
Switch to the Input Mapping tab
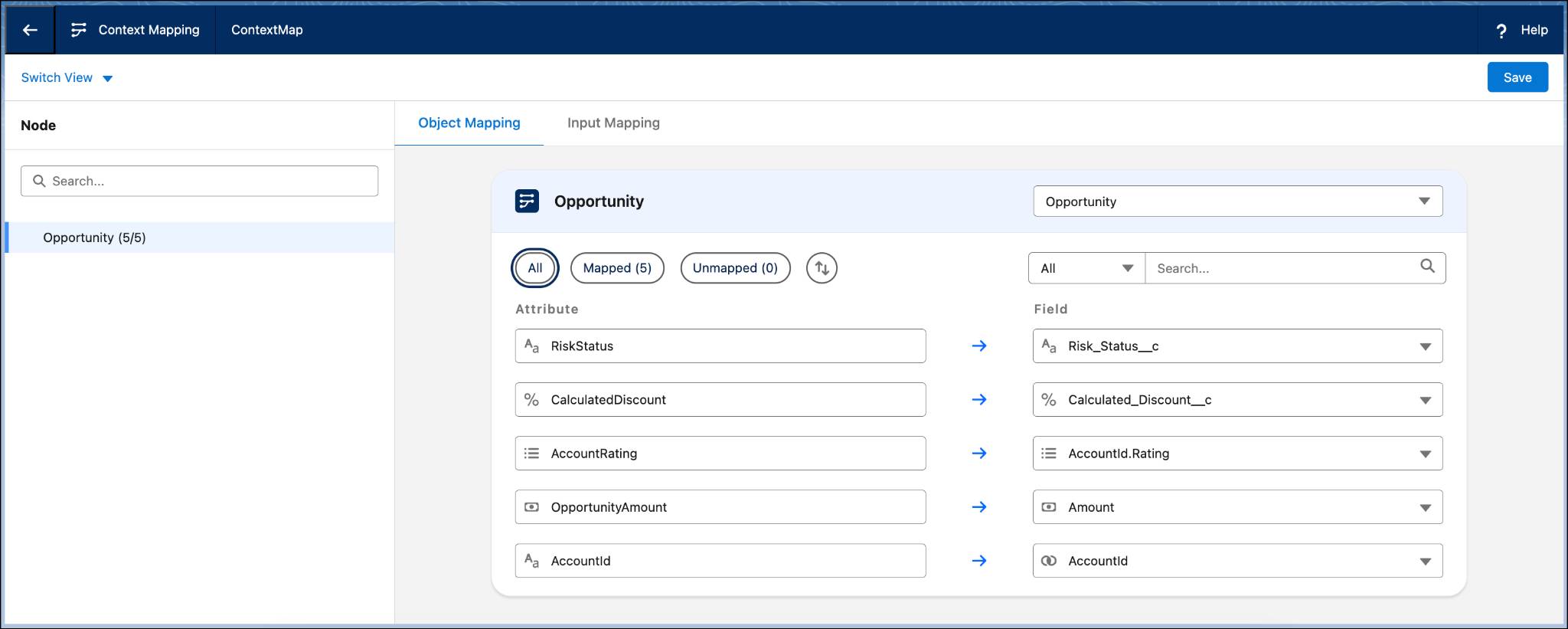[613, 123]
